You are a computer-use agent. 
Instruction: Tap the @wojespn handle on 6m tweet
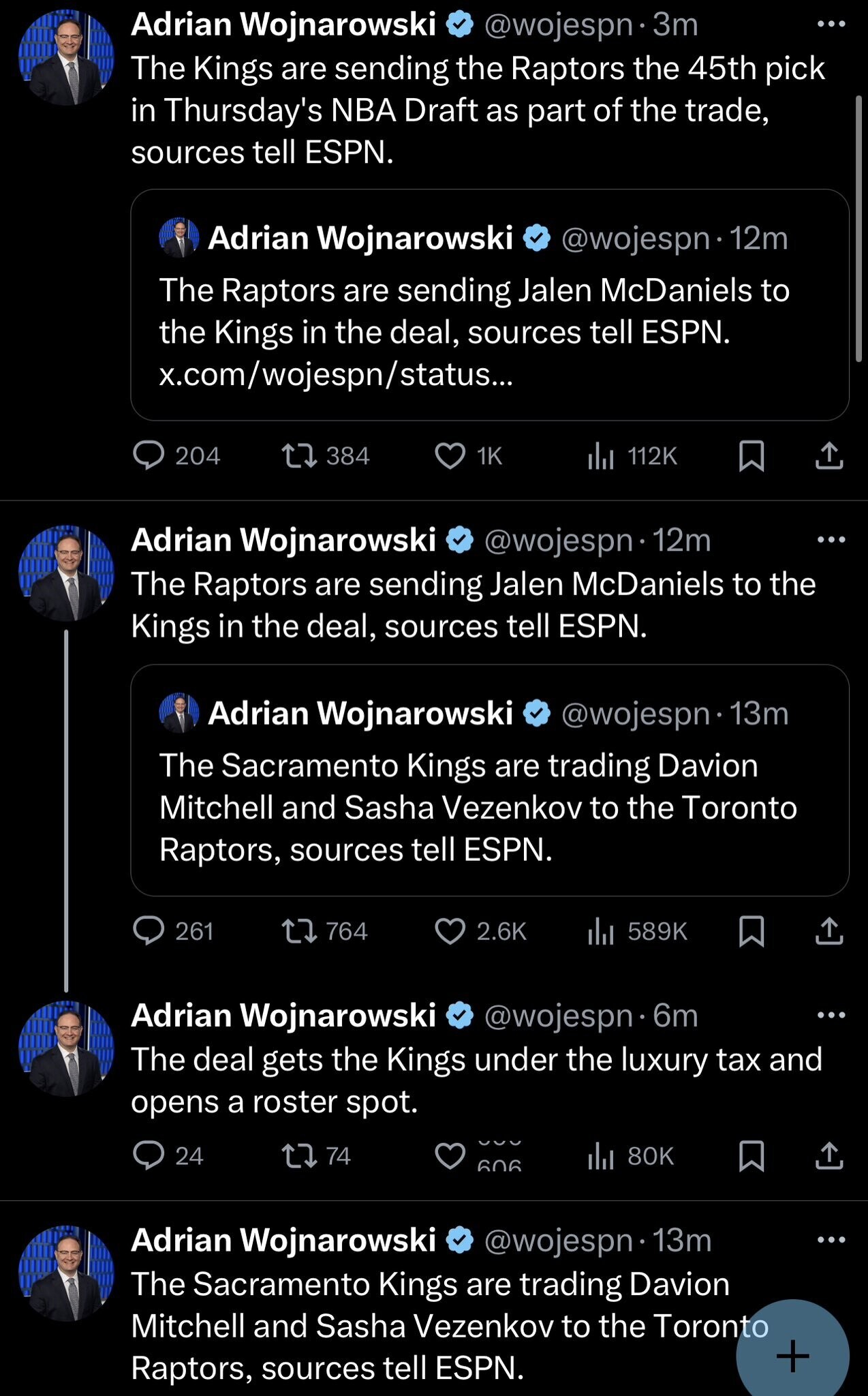(559, 1016)
